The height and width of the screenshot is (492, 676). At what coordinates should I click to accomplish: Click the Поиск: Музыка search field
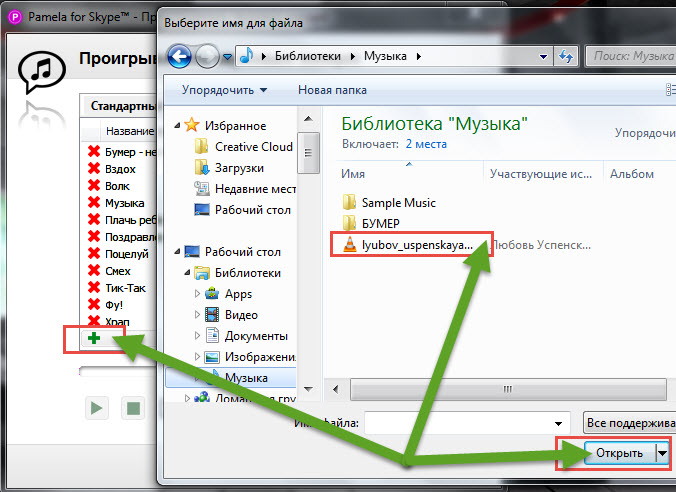631,56
